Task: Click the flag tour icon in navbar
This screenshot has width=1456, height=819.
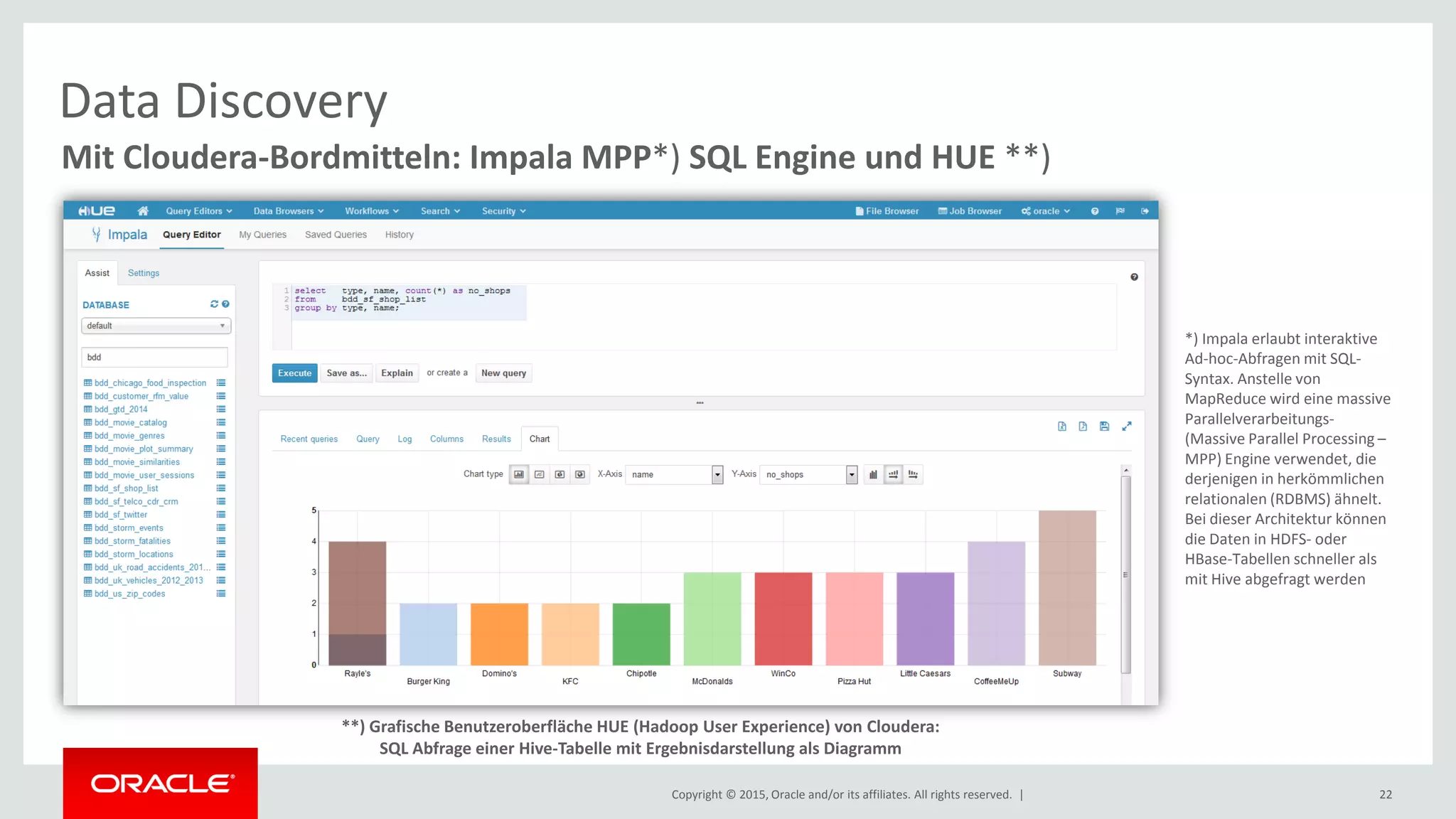Action: tap(1120, 211)
